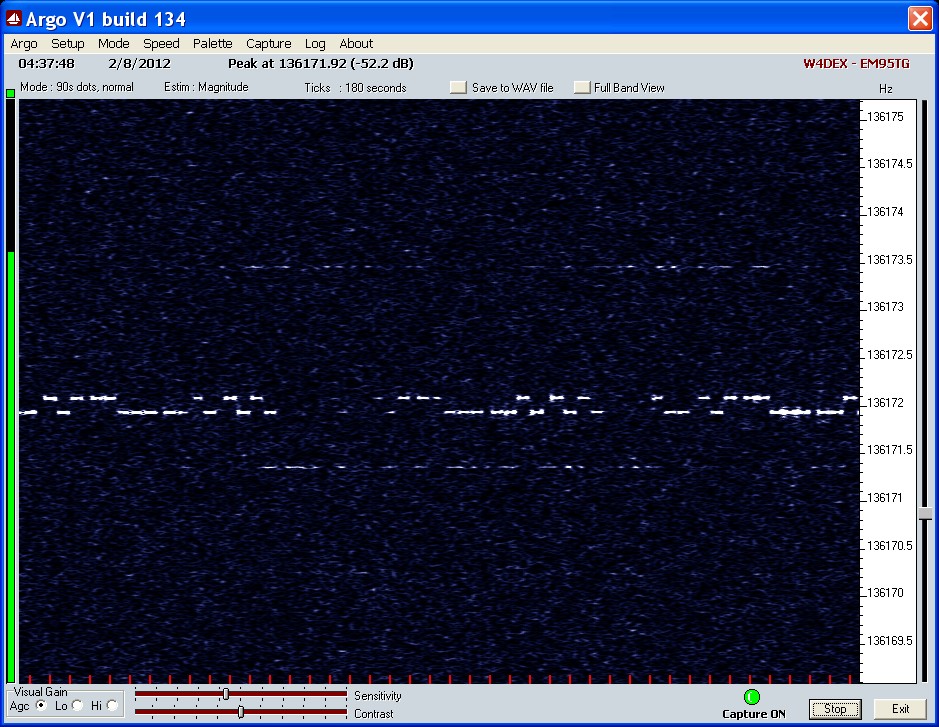This screenshot has height=727, width=939.
Task: Click the 136174 frequency scale label
Action: (885, 212)
